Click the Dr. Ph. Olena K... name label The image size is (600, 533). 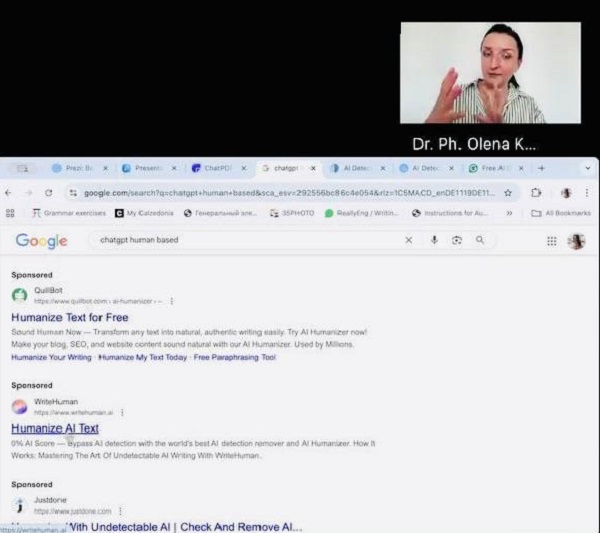[474, 144]
